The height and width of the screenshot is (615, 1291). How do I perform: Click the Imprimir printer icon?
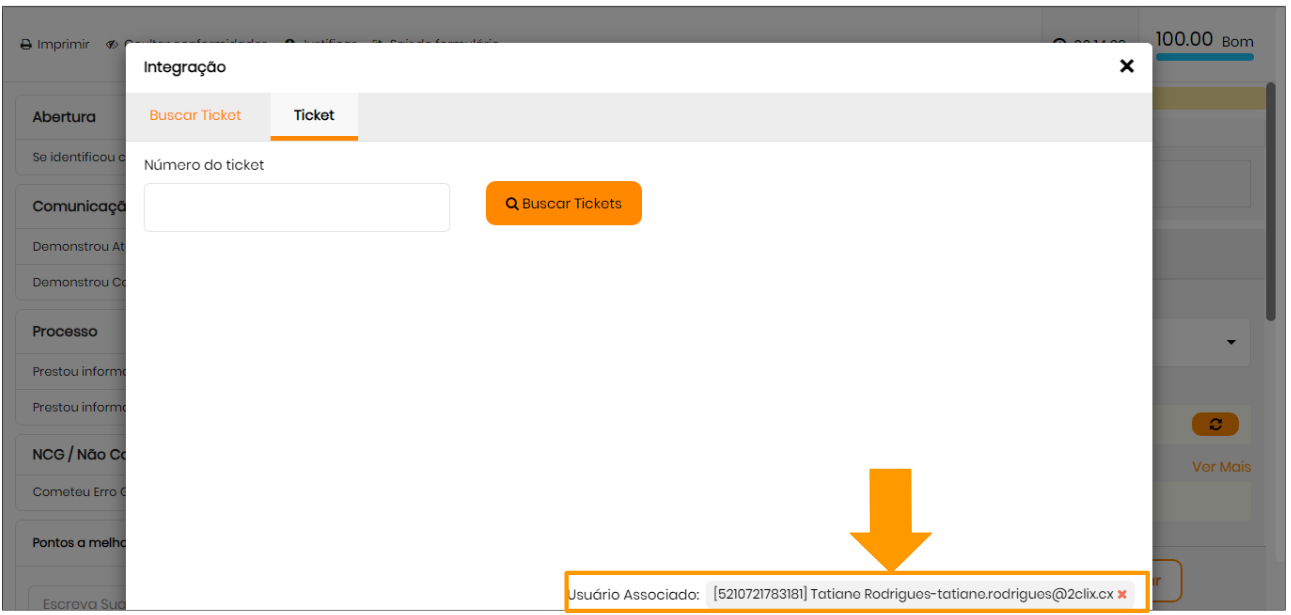tap(26, 45)
